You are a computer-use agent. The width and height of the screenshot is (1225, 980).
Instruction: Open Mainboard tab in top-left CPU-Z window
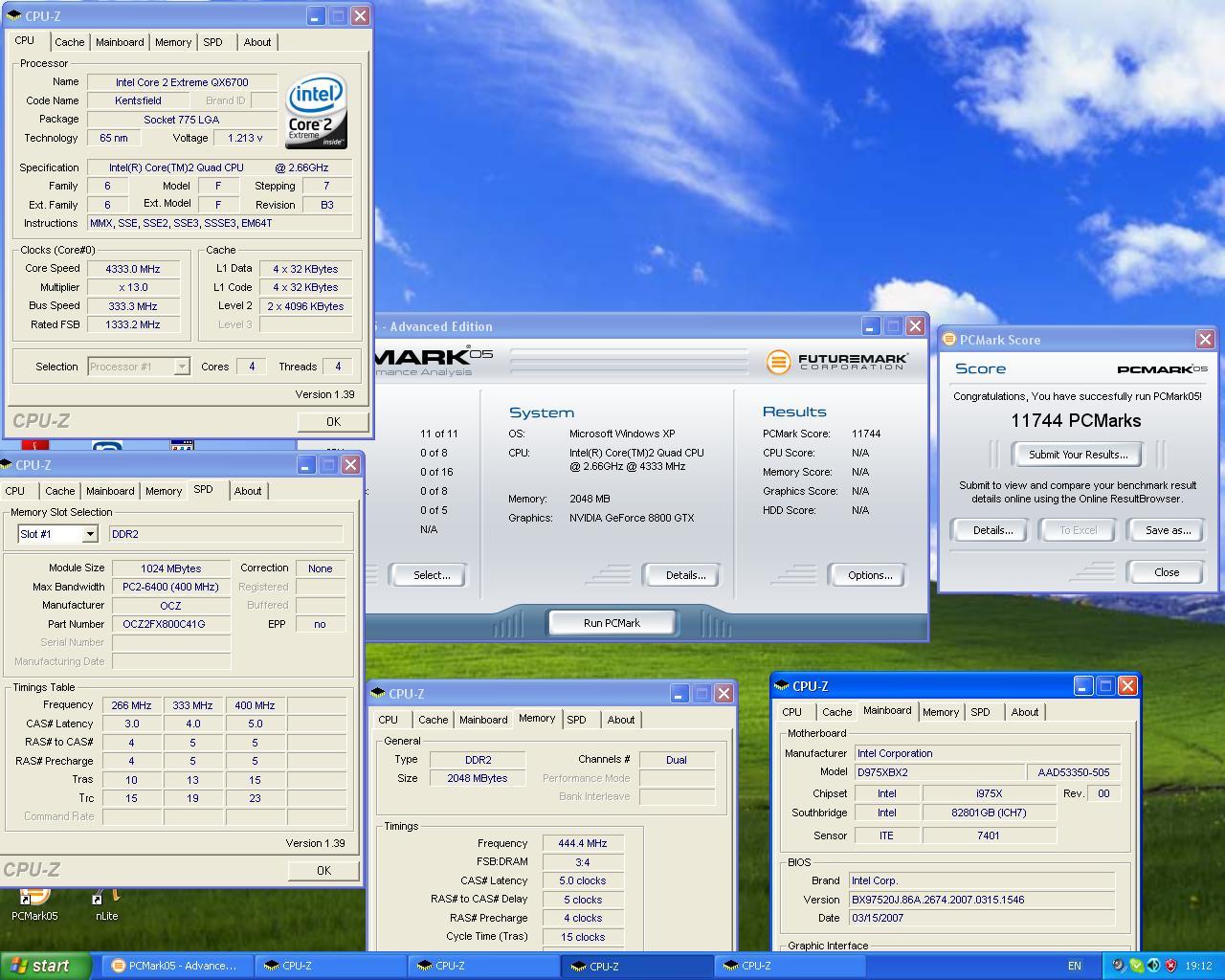(x=120, y=42)
